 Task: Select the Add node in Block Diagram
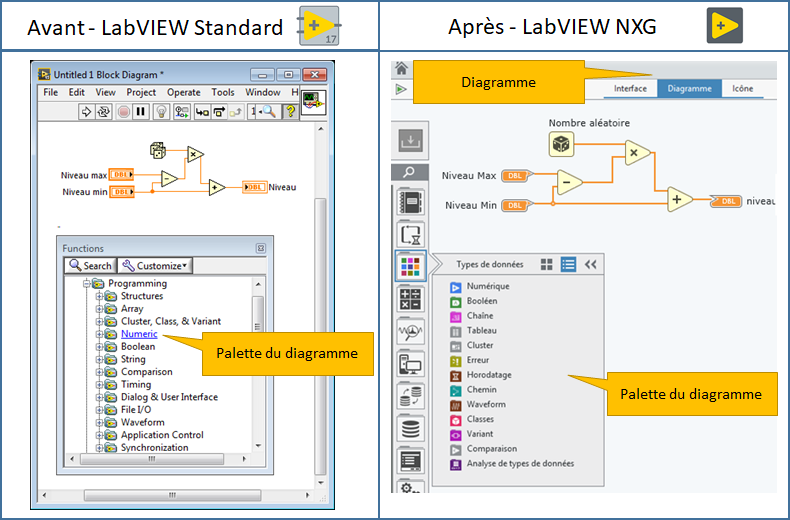[217, 187]
